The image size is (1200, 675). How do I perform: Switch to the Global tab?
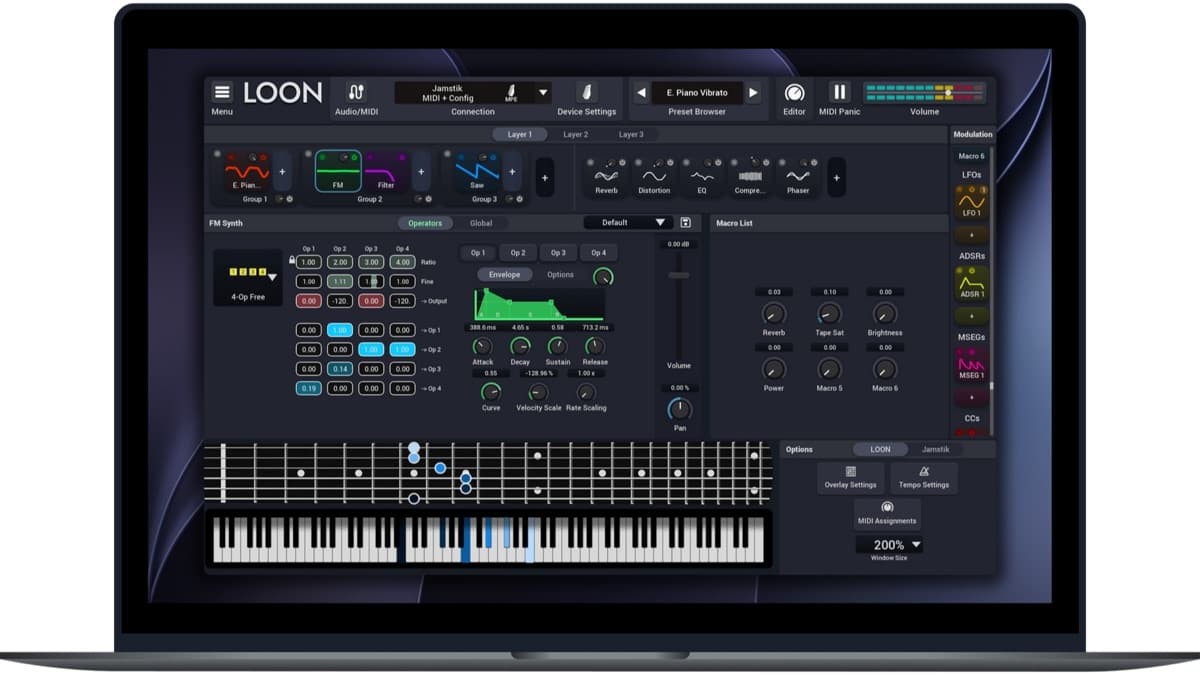point(481,223)
